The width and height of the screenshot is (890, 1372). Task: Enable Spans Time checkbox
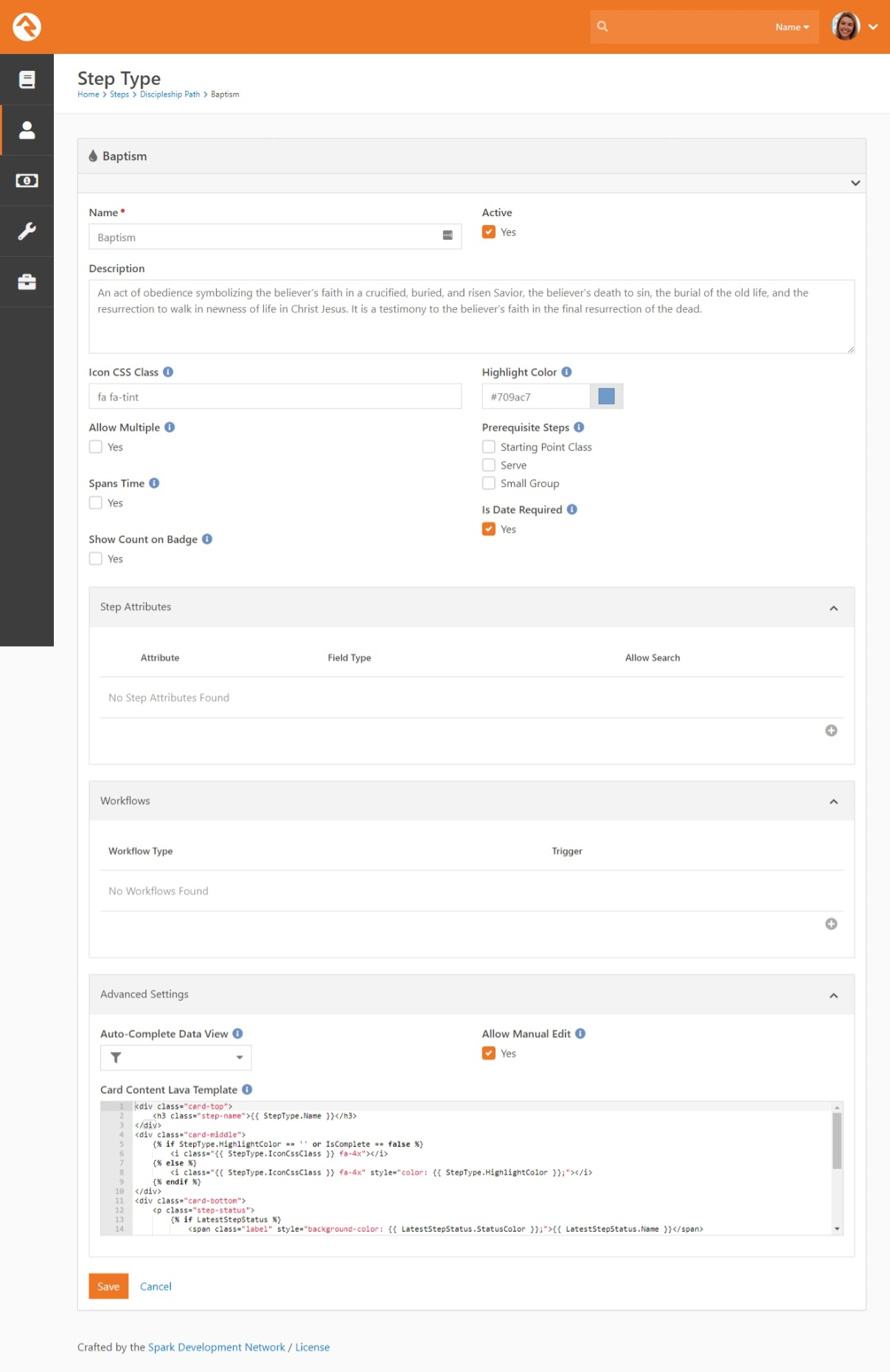click(x=96, y=502)
